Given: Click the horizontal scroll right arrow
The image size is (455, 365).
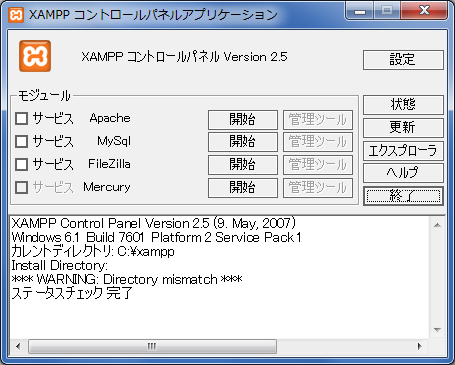Looking at the screenshot, I should pyautogui.click(x=420, y=346).
